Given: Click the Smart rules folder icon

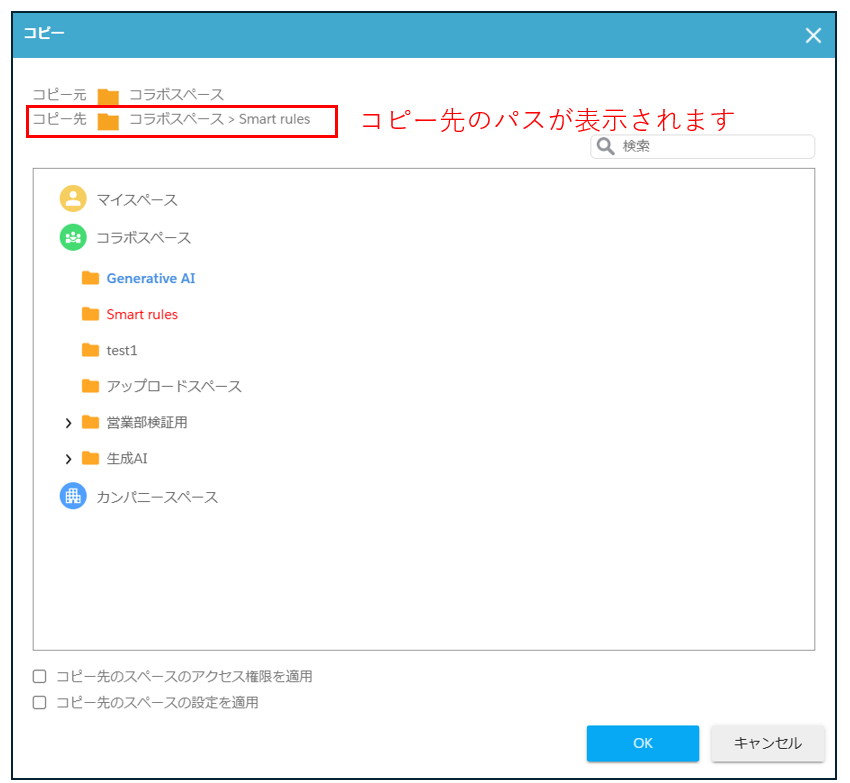Looking at the screenshot, I should pyautogui.click(x=90, y=314).
